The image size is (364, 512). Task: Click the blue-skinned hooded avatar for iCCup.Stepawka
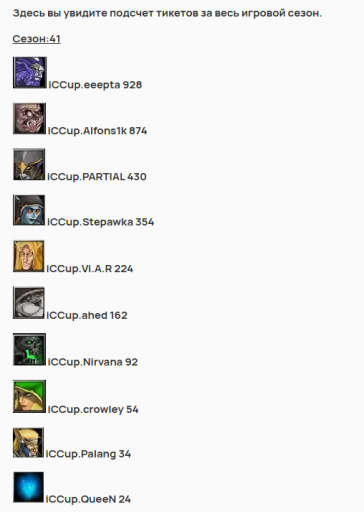(x=29, y=210)
